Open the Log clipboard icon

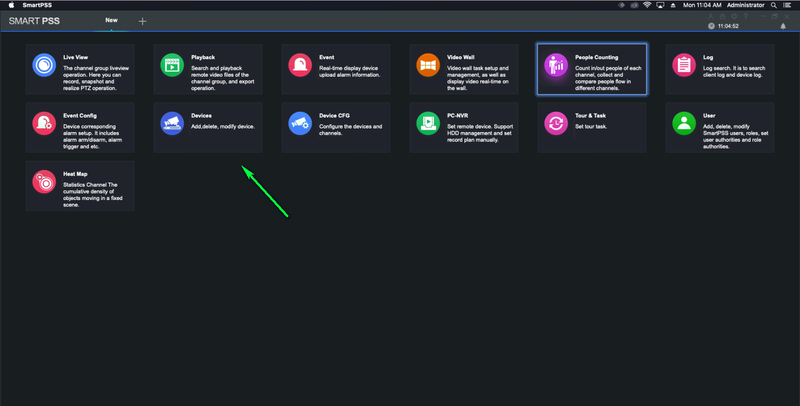[684, 65]
